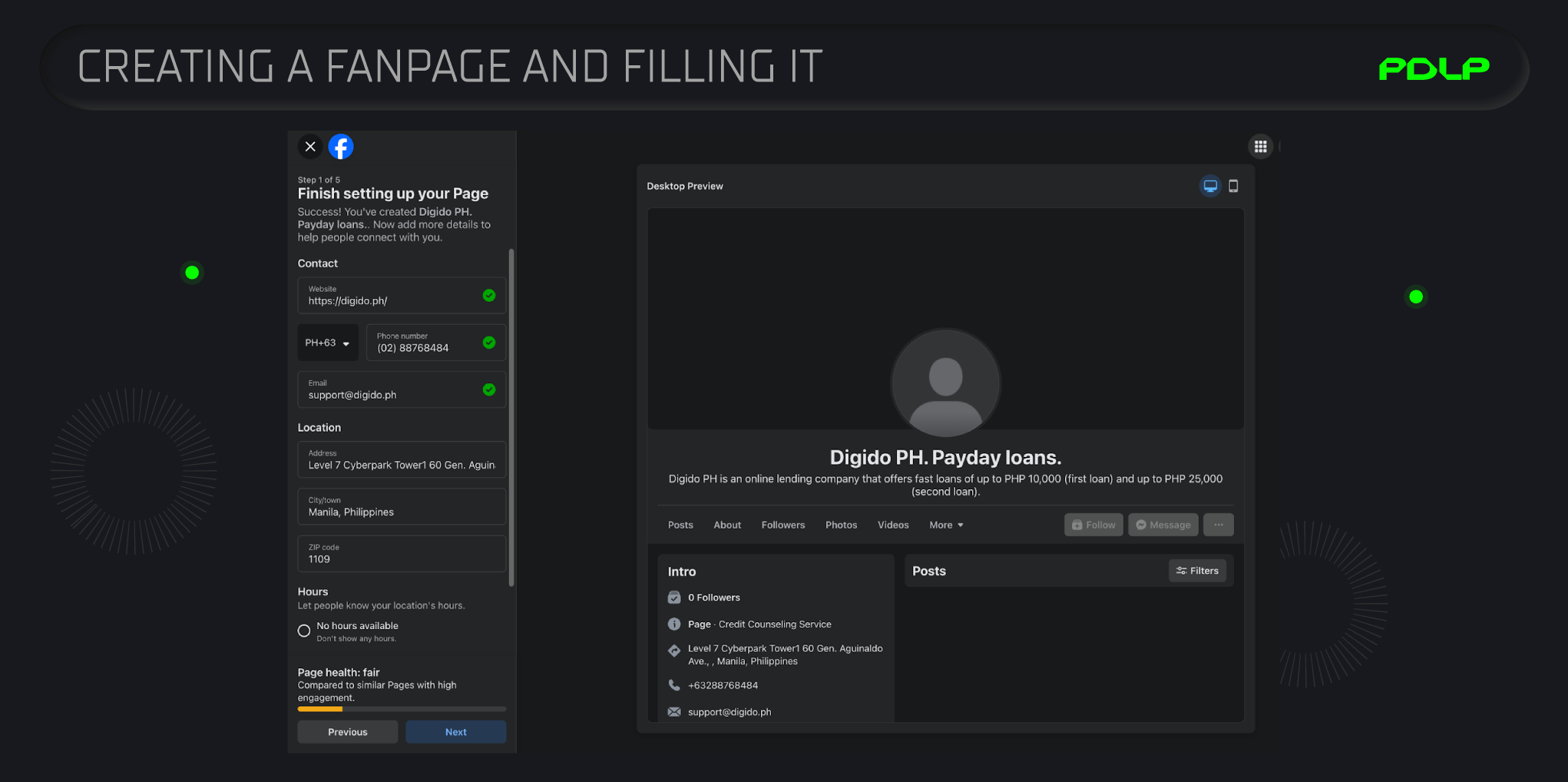
Task: Open the posts Filters button
Action: (x=1197, y=571)
